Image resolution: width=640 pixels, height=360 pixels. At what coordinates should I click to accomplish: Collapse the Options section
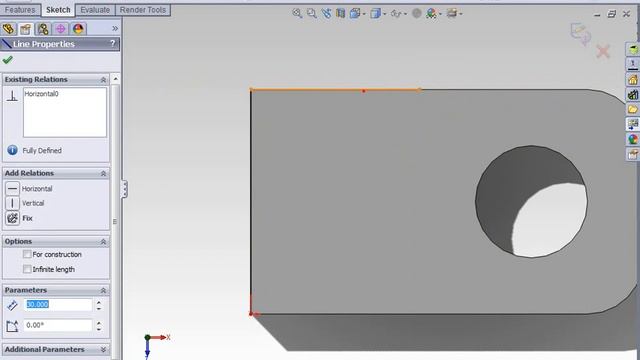(103, 242)
